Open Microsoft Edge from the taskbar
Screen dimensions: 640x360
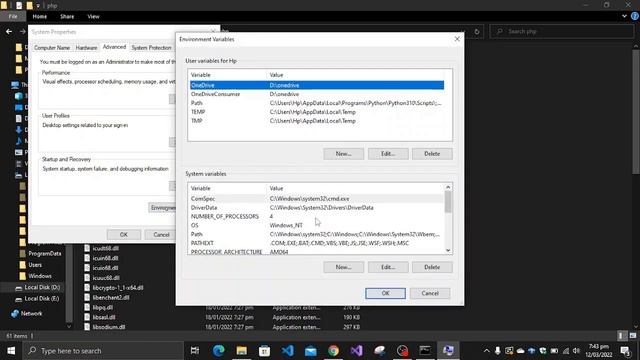(219, 350)
